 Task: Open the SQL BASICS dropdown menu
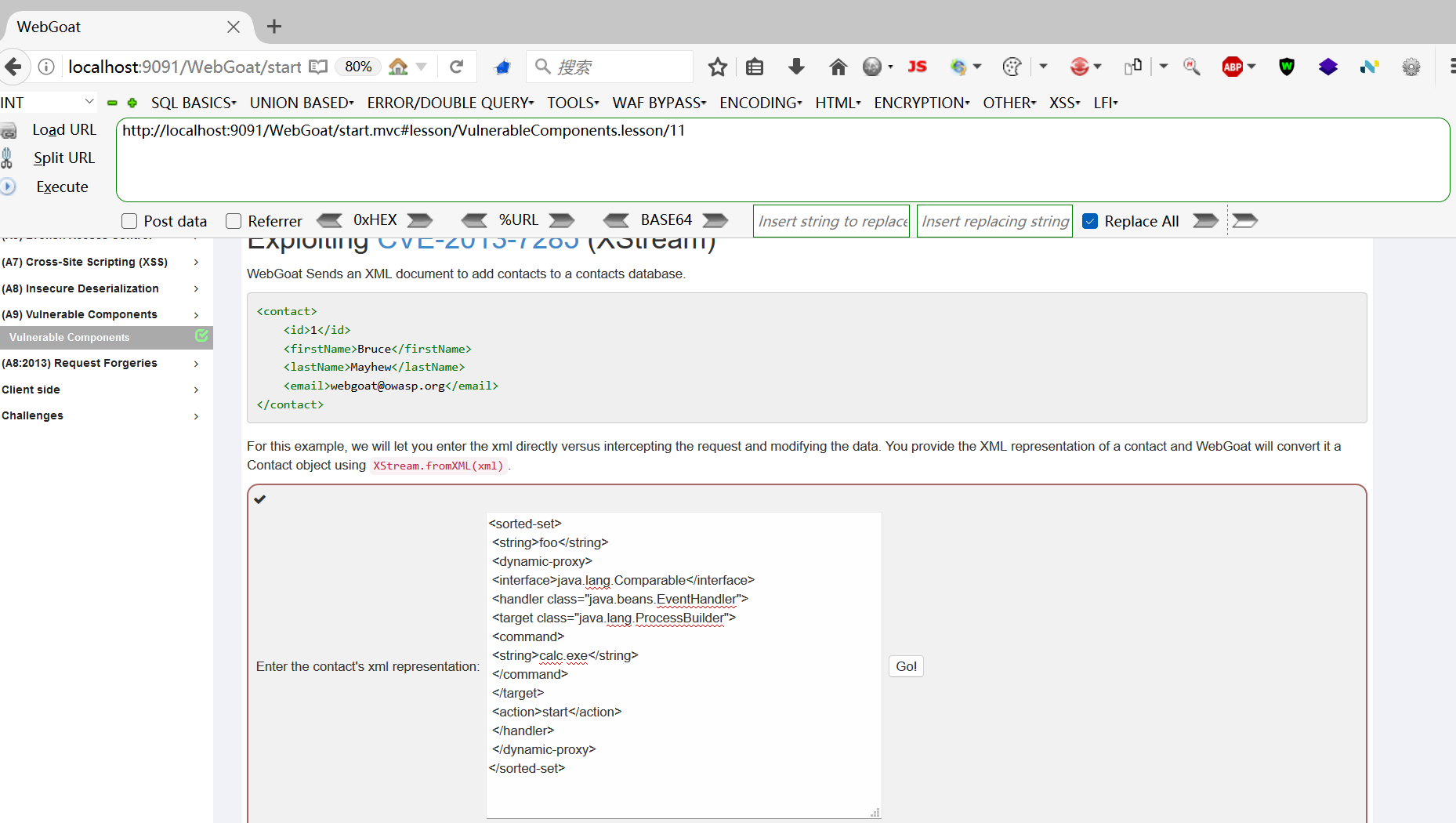[x=194, y=103]
